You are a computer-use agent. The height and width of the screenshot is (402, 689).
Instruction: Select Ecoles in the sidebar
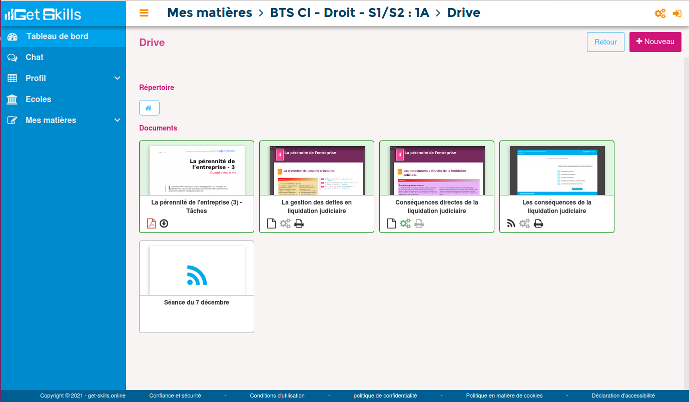[x=38, y=99]
